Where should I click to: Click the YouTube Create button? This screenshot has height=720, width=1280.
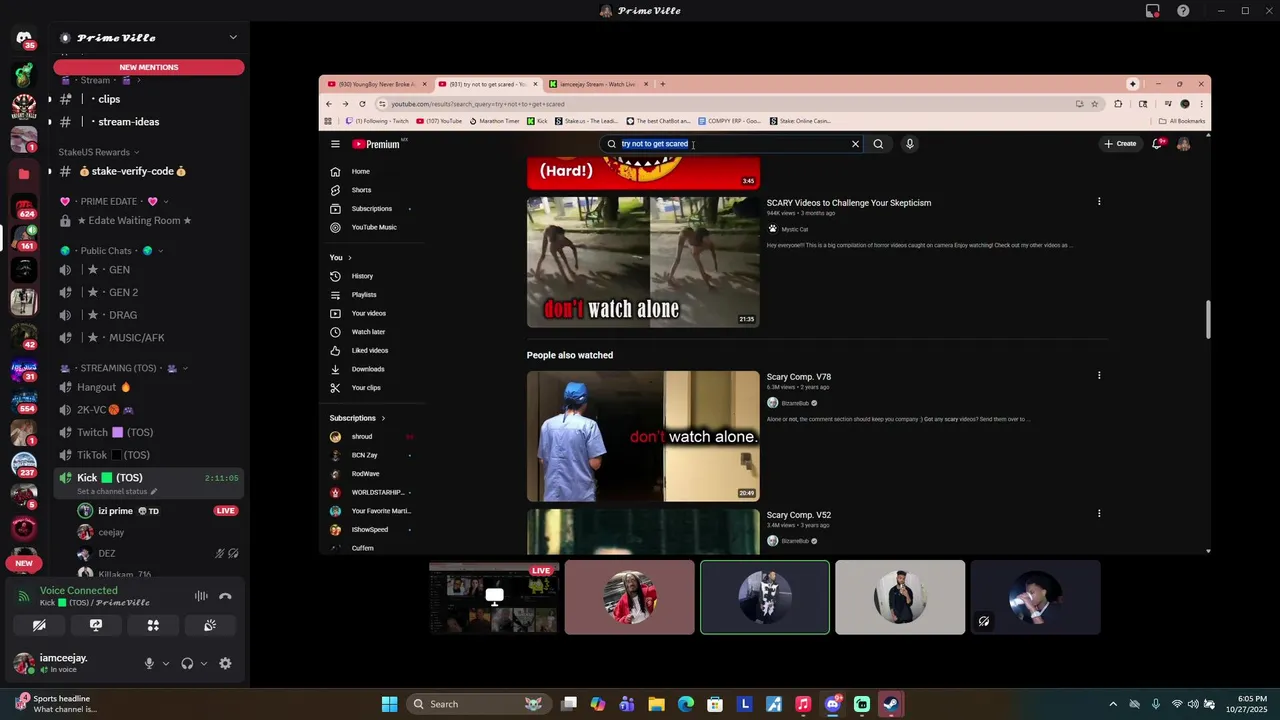click(x=1120, y=144)
